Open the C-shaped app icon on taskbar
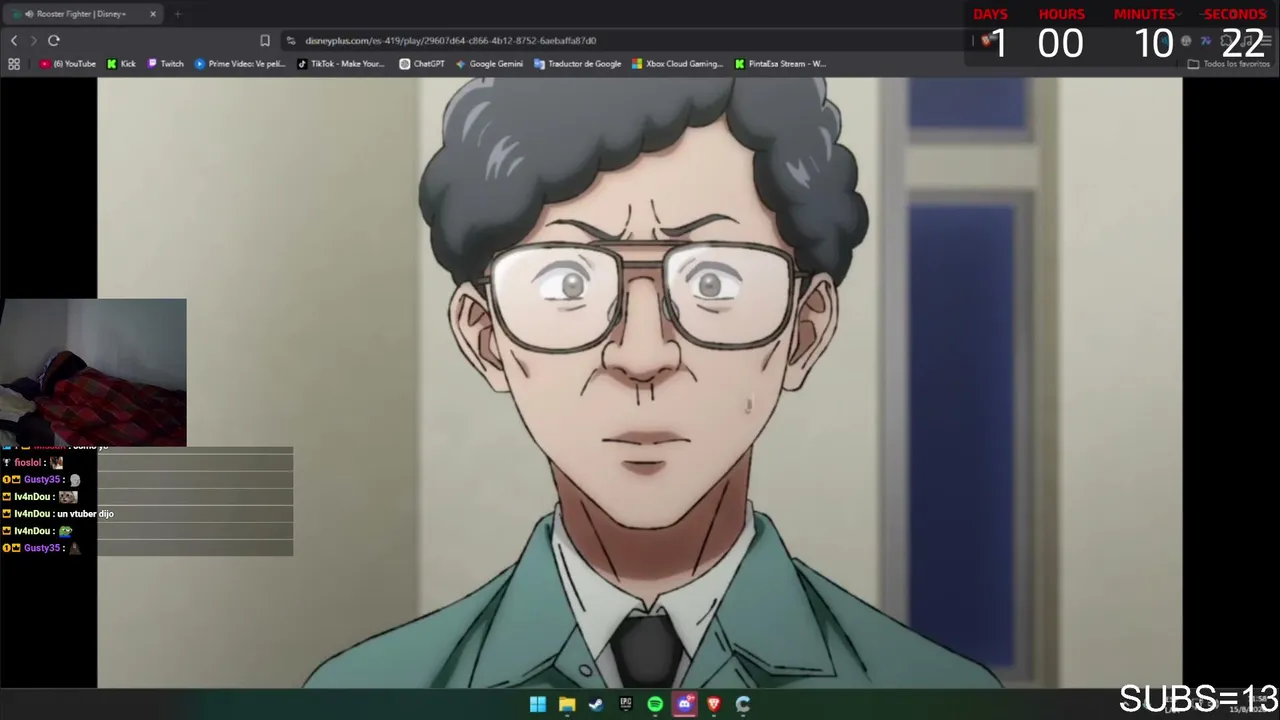1280x720 pixels. point(743,704)
